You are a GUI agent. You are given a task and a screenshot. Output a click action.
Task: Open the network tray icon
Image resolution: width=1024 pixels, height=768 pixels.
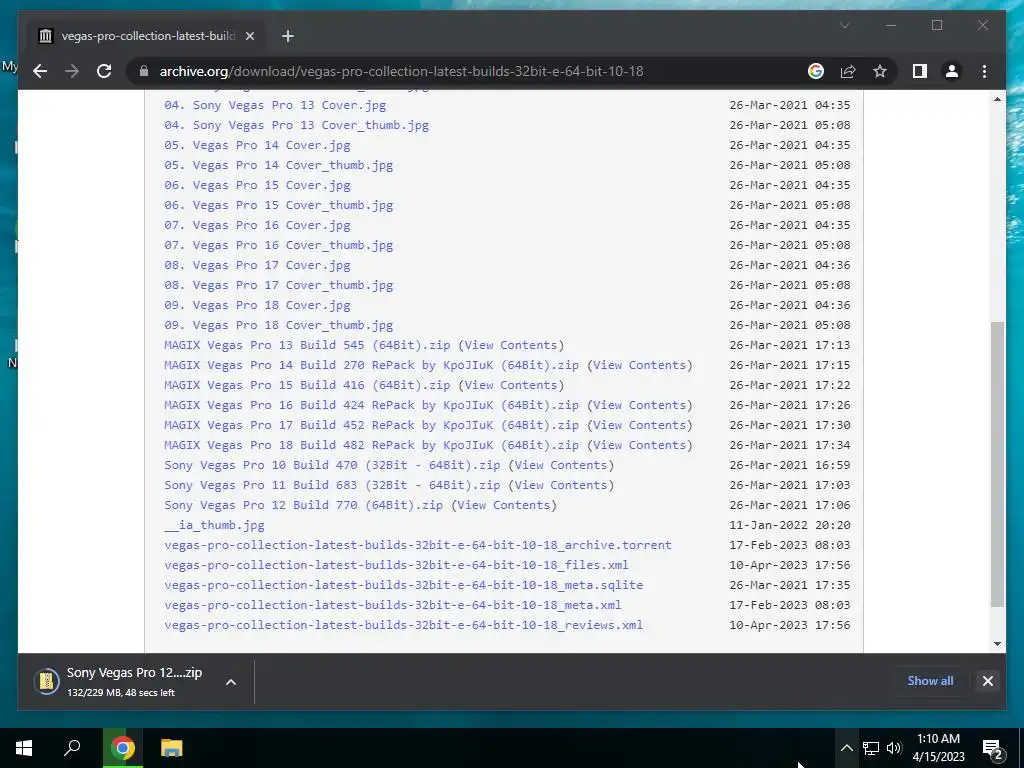coord(871,748)
